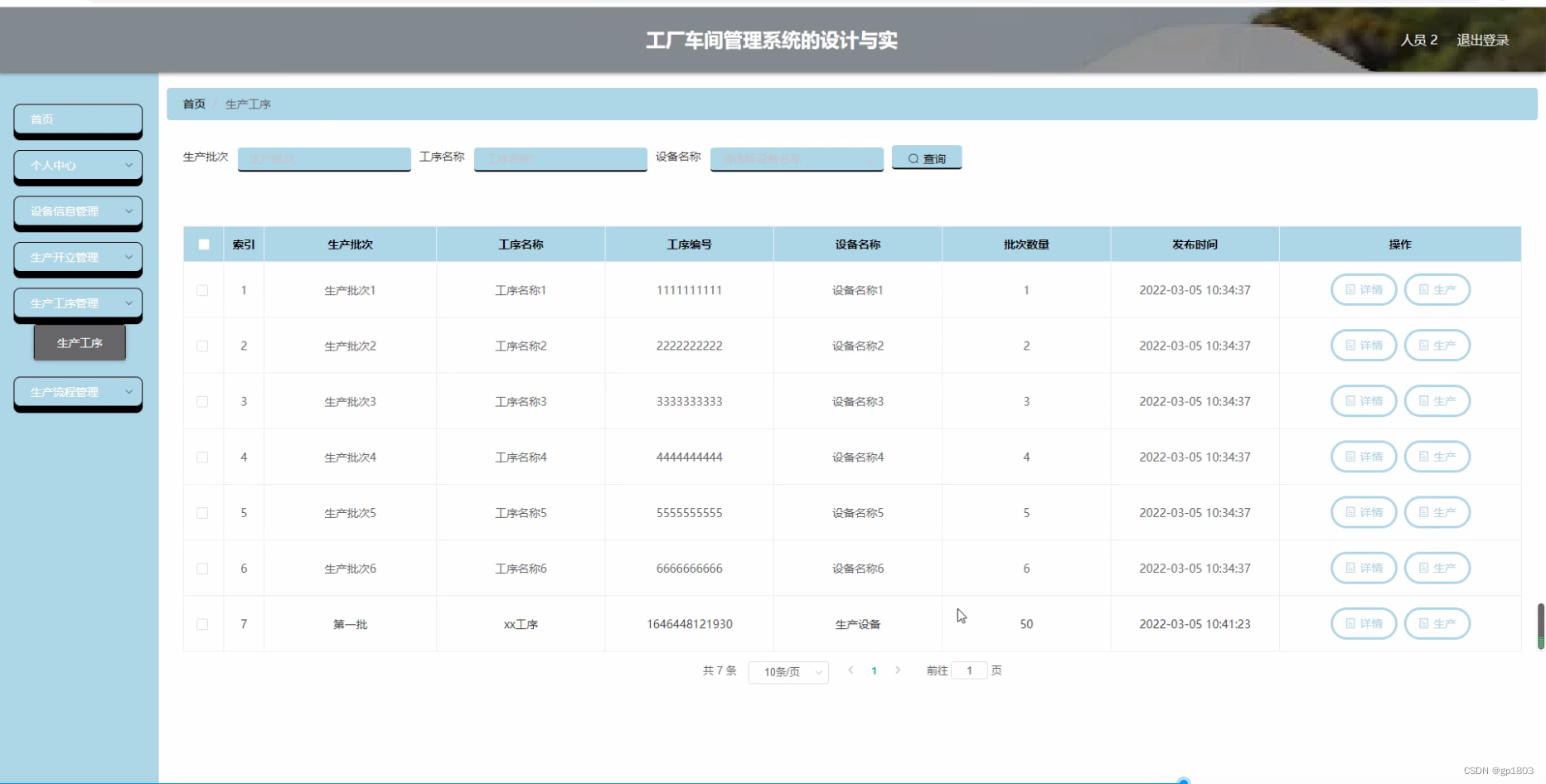Screen dimensions: 1546x784
Task: Open 详情 for 生产批次1
Action: click(1364, 290)
